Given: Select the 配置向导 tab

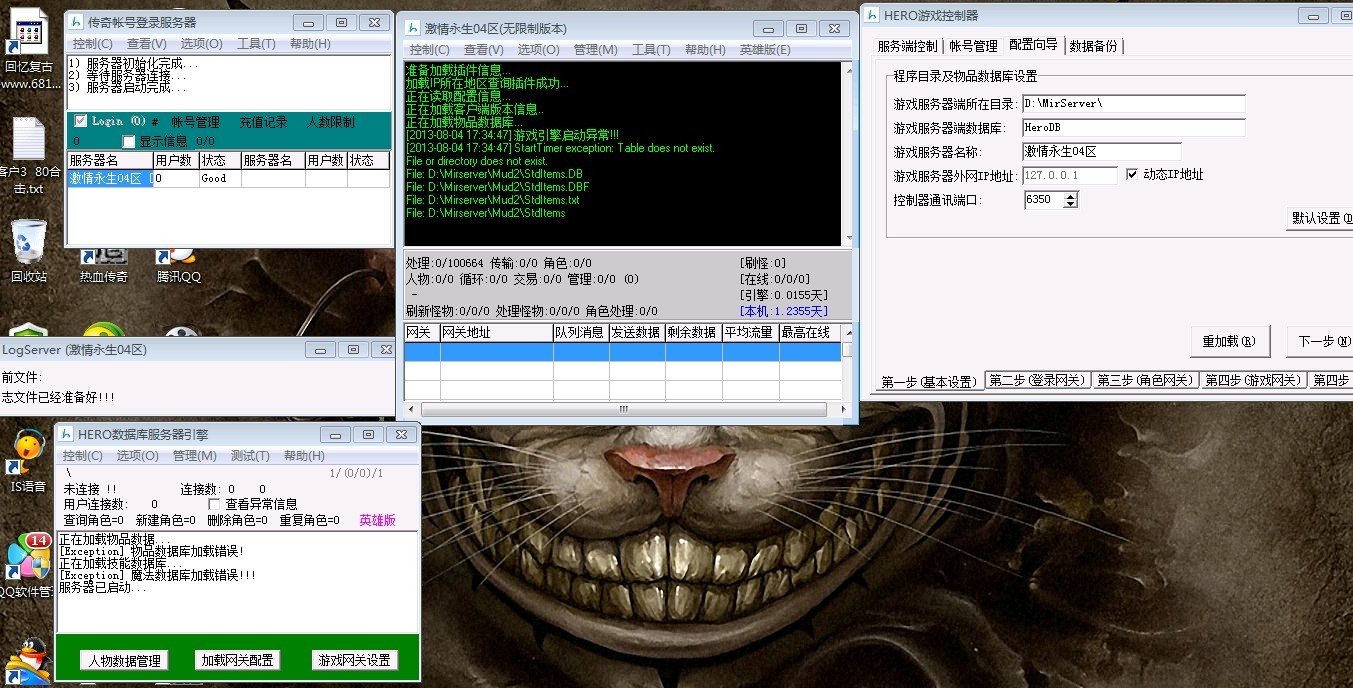Looking at the screenshot, I should tap(1033, 45).
